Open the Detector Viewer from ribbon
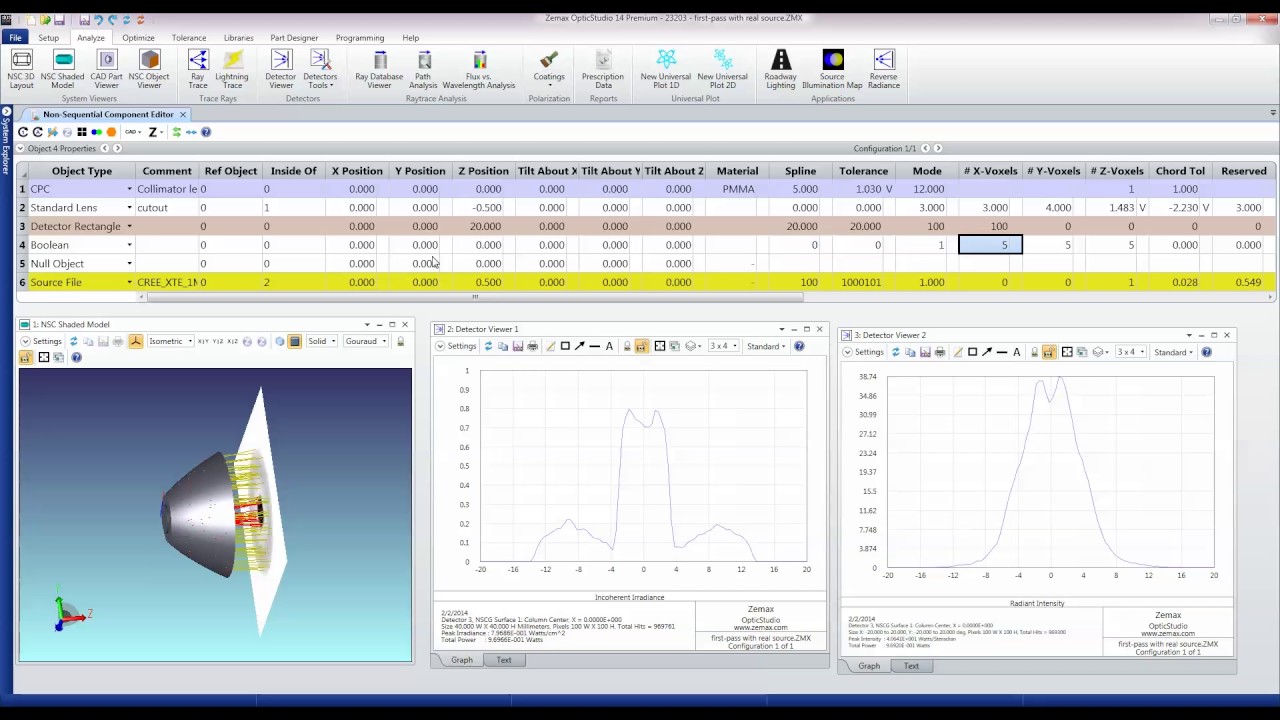Screen dimensions: 1280x720 (x=280, y=69)
